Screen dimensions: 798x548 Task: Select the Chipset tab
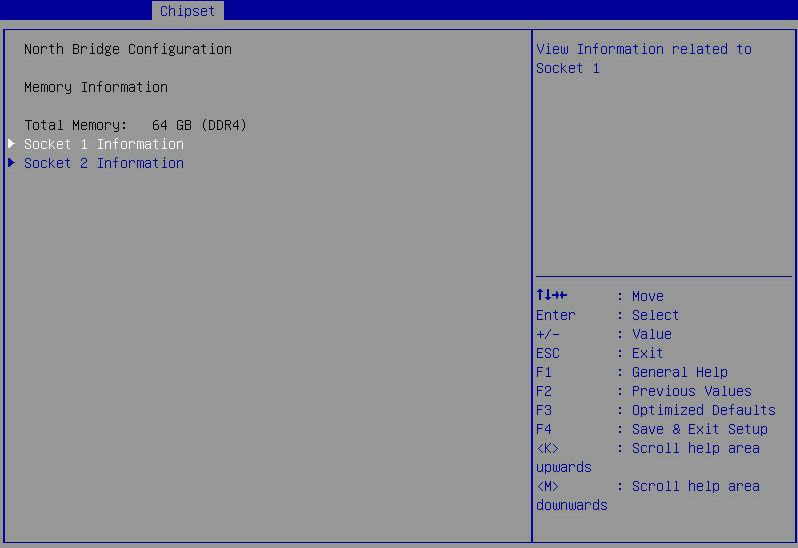(x=187, y=11)
